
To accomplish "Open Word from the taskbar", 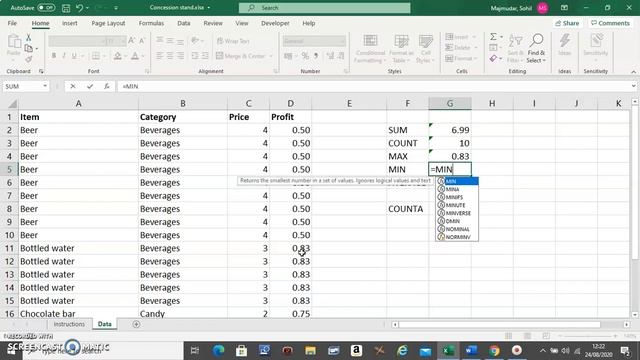I will coord(471,350).
